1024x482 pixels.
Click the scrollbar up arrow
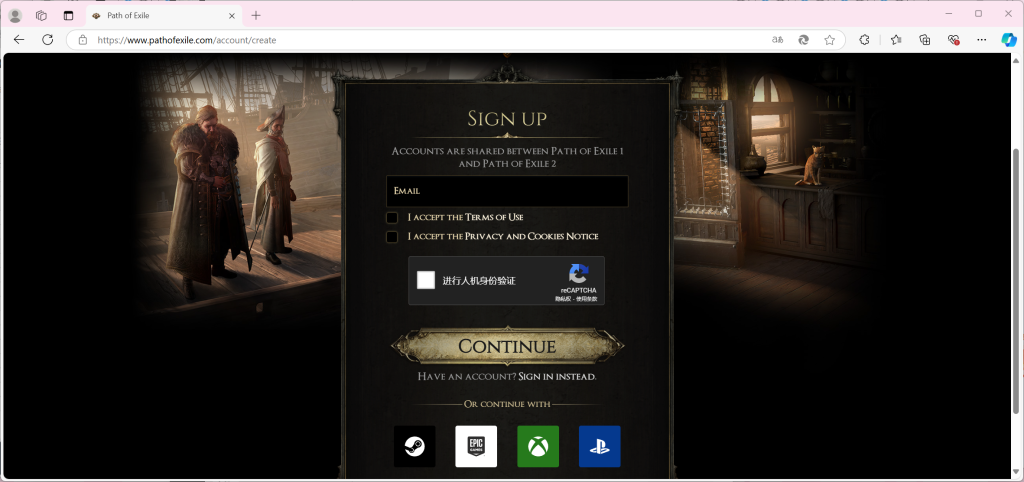(1016, 60)
